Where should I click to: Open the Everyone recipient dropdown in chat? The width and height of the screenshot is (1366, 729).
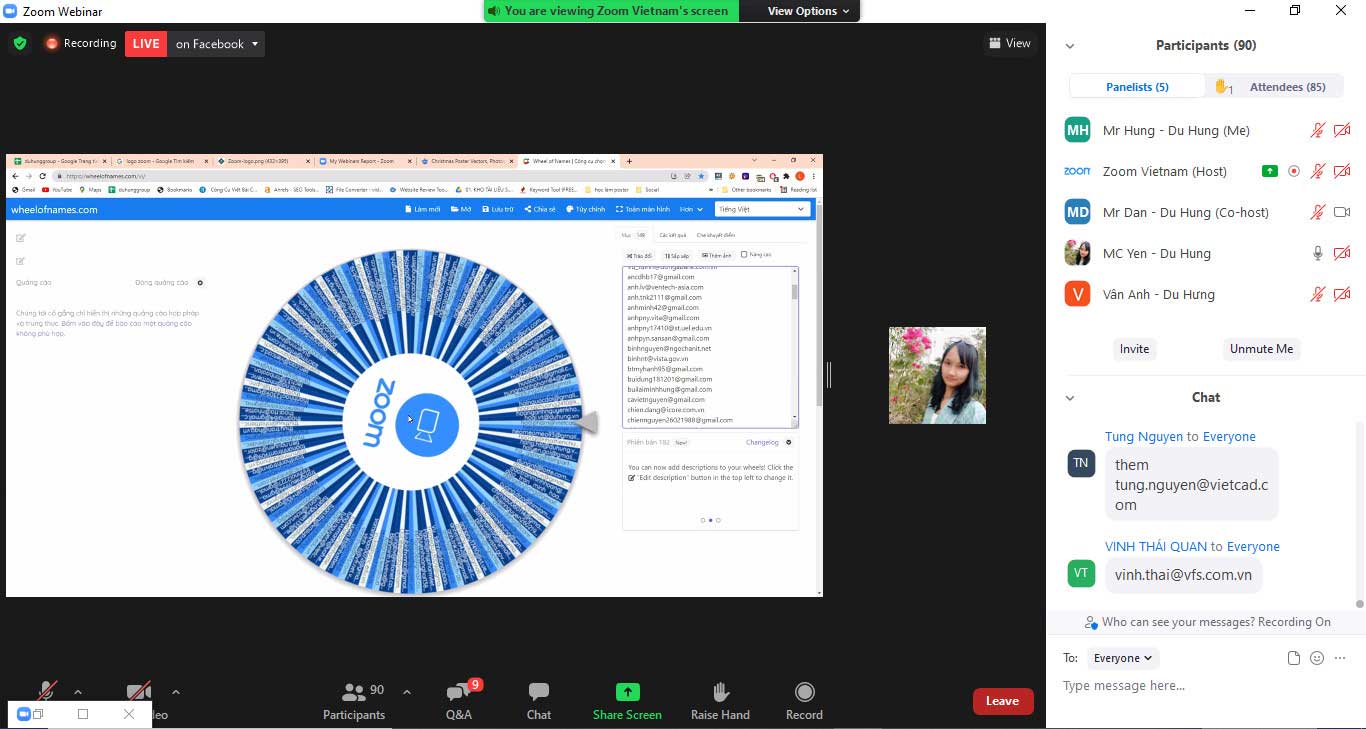(x=1122, y=658)
